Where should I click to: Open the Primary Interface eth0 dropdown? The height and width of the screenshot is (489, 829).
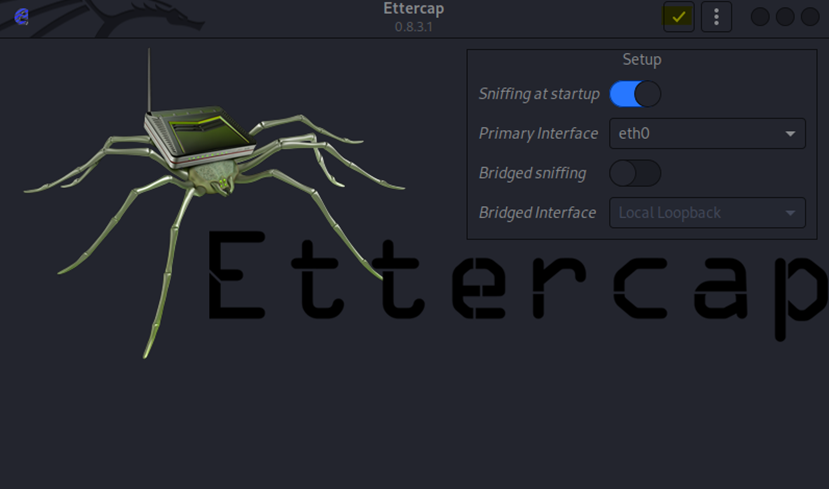point(707,133)
